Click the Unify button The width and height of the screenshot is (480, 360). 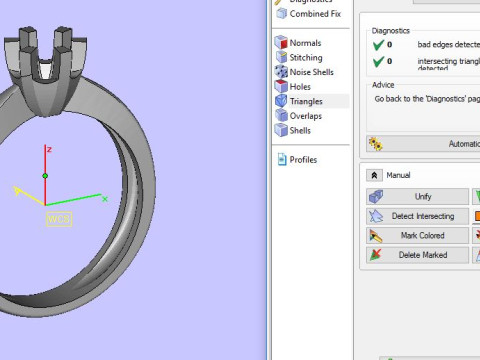pyautogui.click(x=417, y=196)
